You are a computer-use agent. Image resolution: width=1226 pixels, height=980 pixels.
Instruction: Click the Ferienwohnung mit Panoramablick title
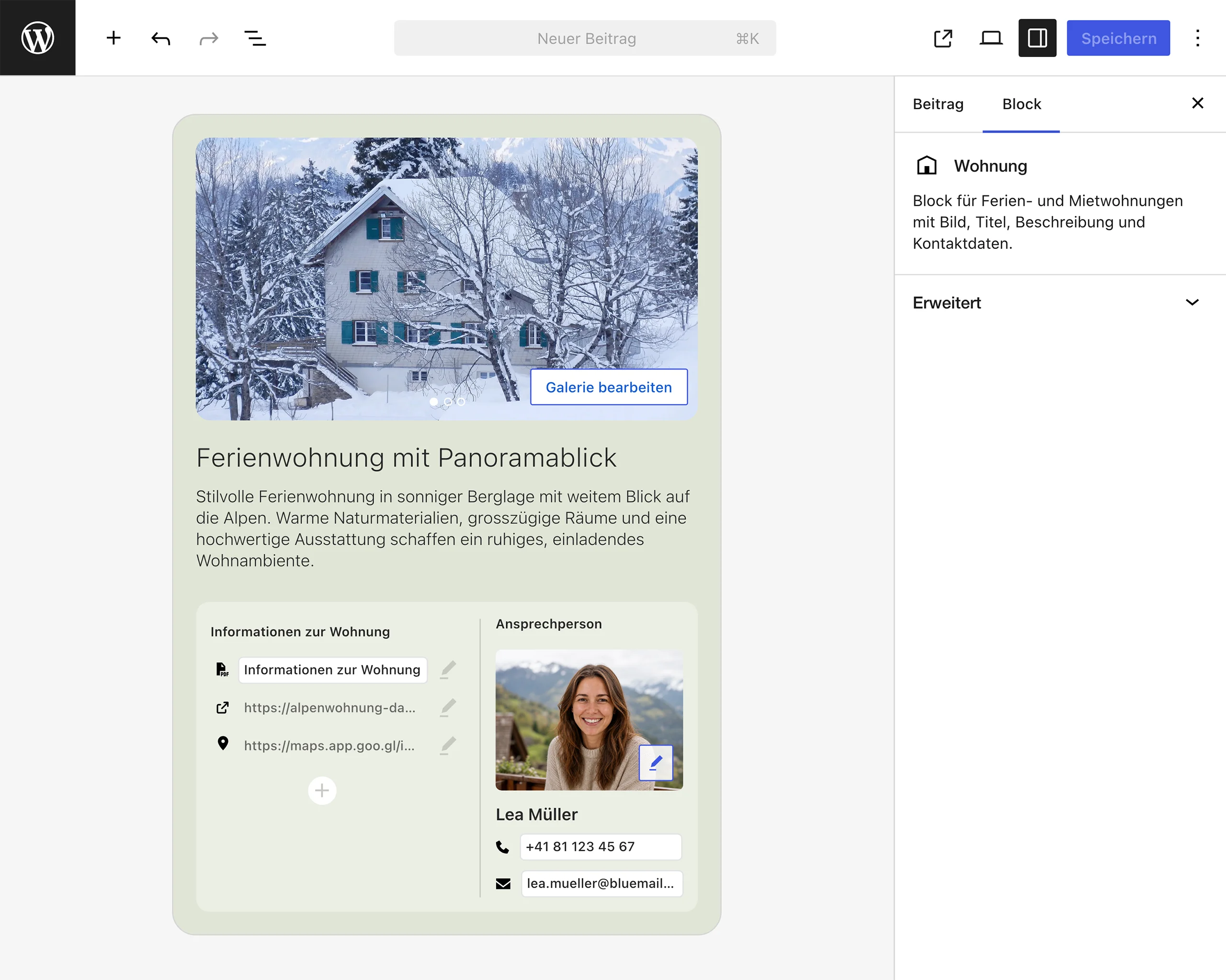tap(406, 458)
